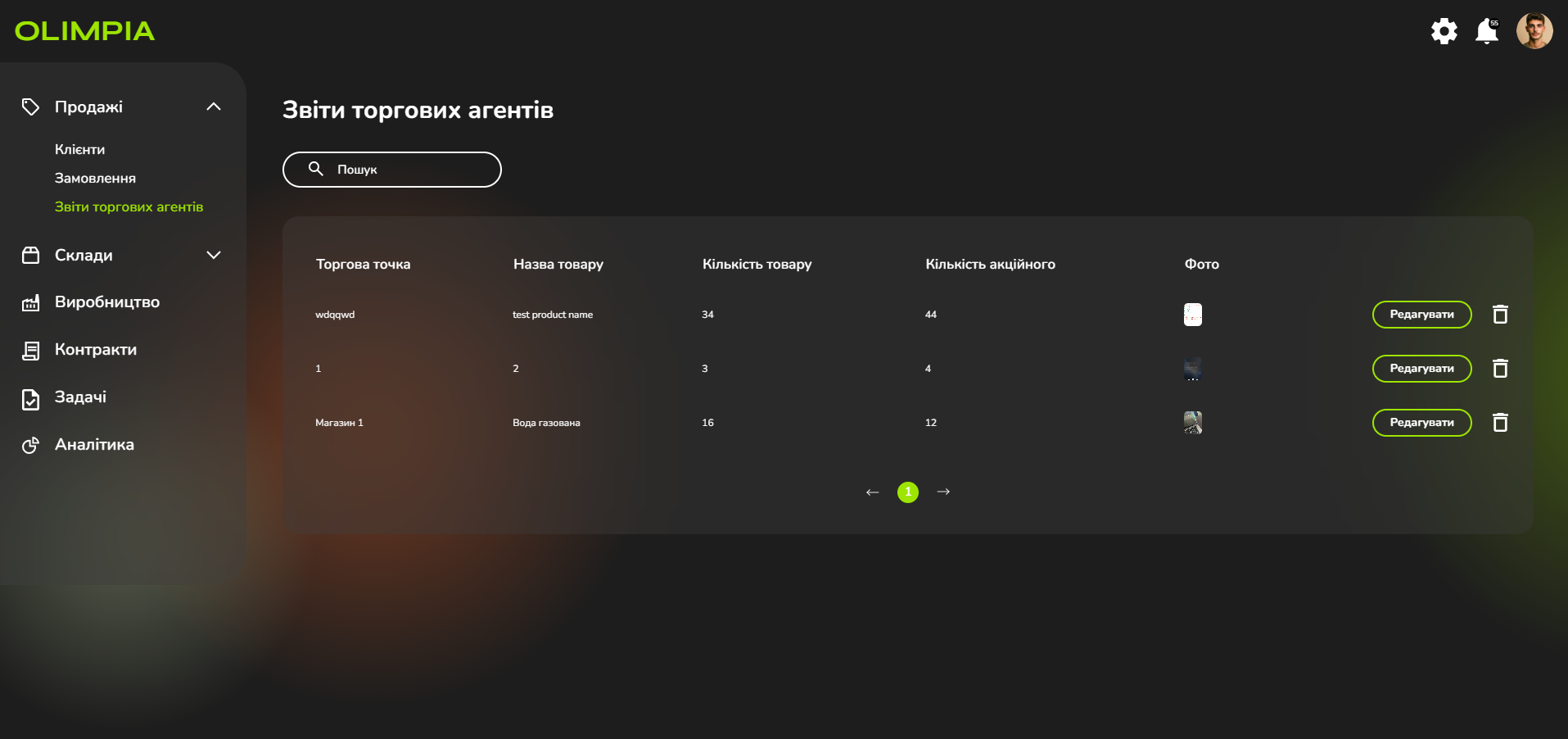Viewport: 1568px width, 739px height.
Task: Open Клієнти in the sidebar
Action: (79, 149)
